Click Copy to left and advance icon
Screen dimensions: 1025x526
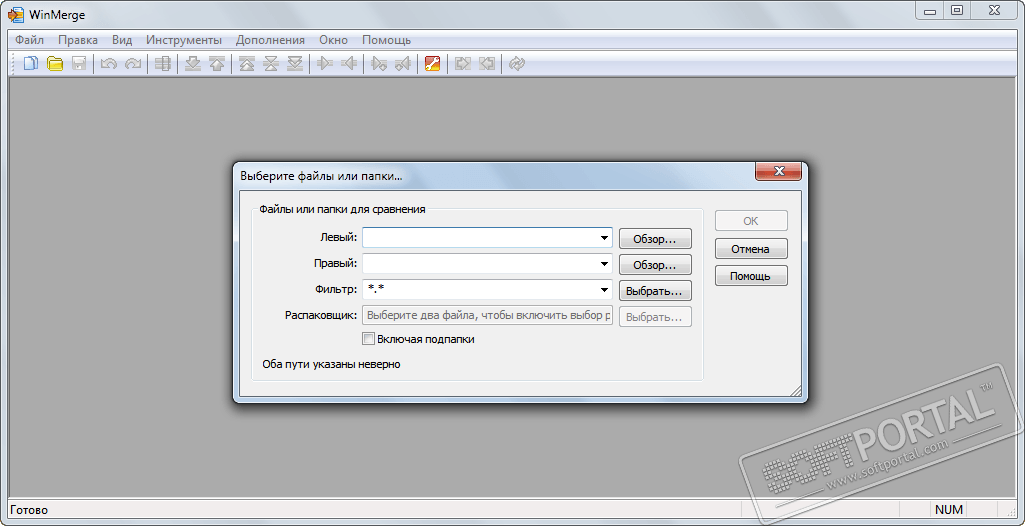pos(403,63)
